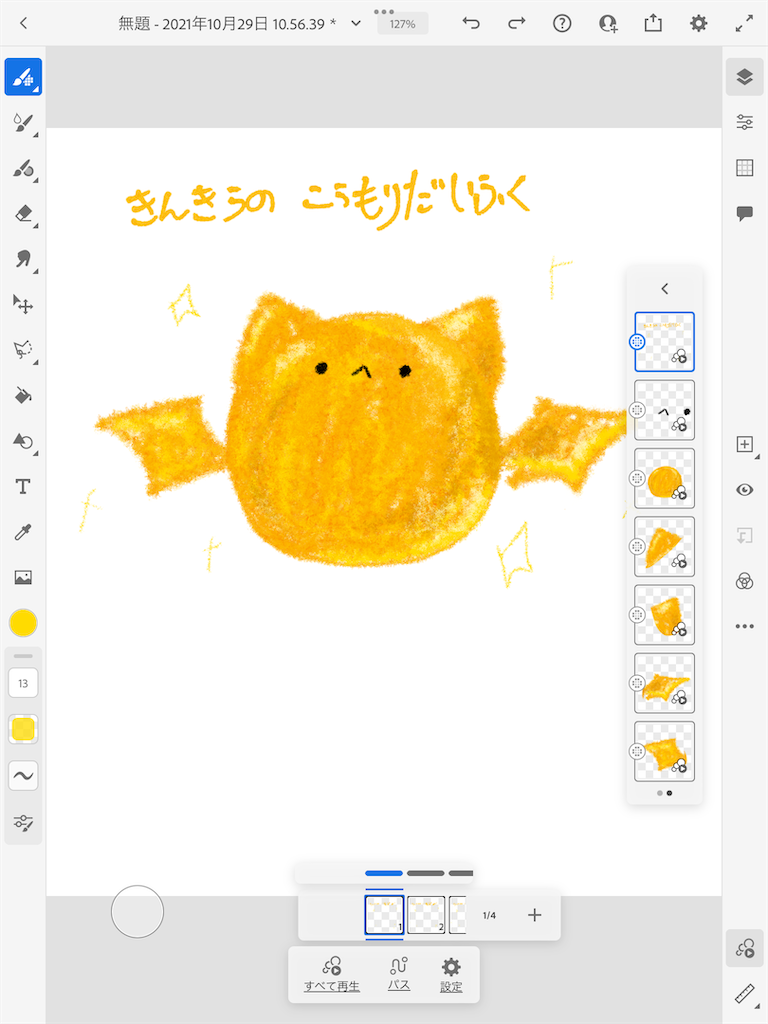Select the Lasso selection tool
768x1024 pixels.
click(24, 350)
